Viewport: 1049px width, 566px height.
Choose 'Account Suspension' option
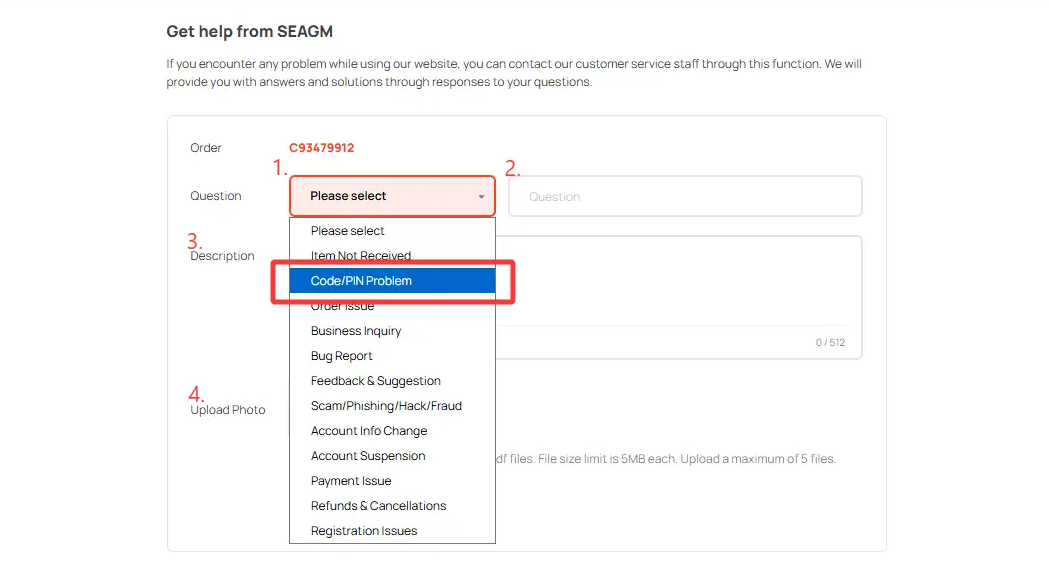pyautogui.click(x=392, y=456)
